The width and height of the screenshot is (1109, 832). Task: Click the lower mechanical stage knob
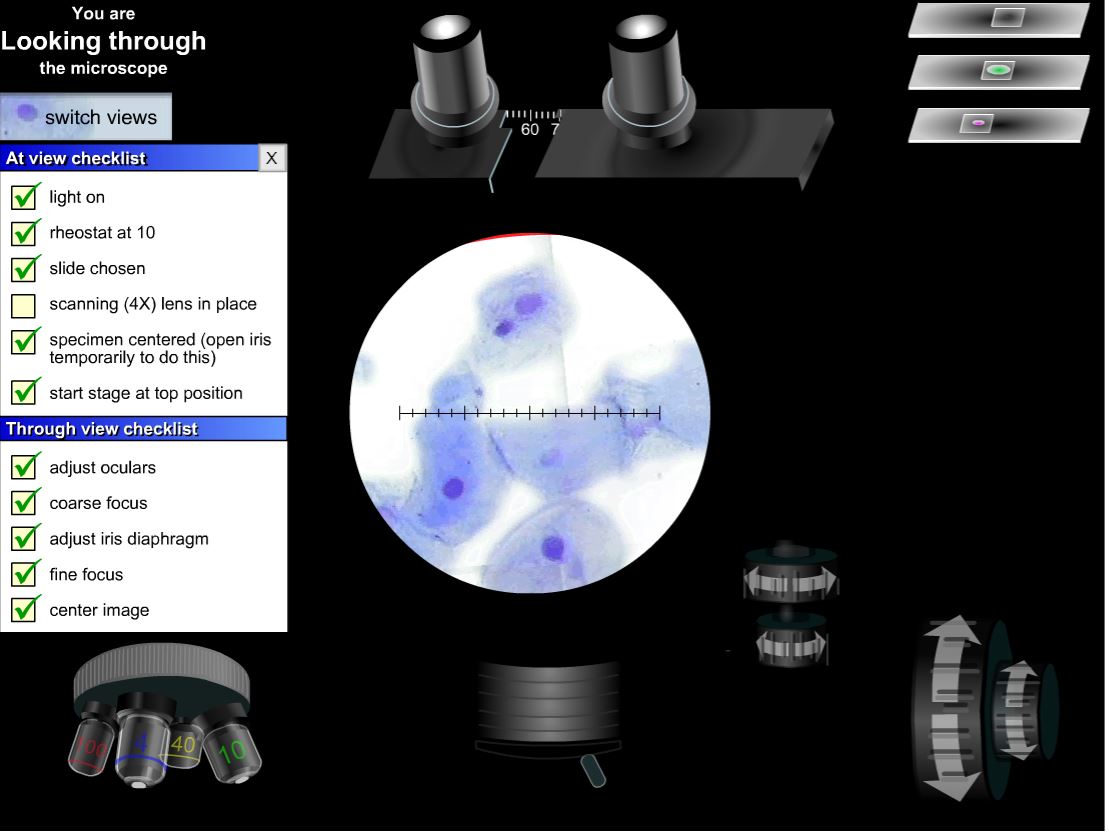pyautogui.click(x=790, y=645)
